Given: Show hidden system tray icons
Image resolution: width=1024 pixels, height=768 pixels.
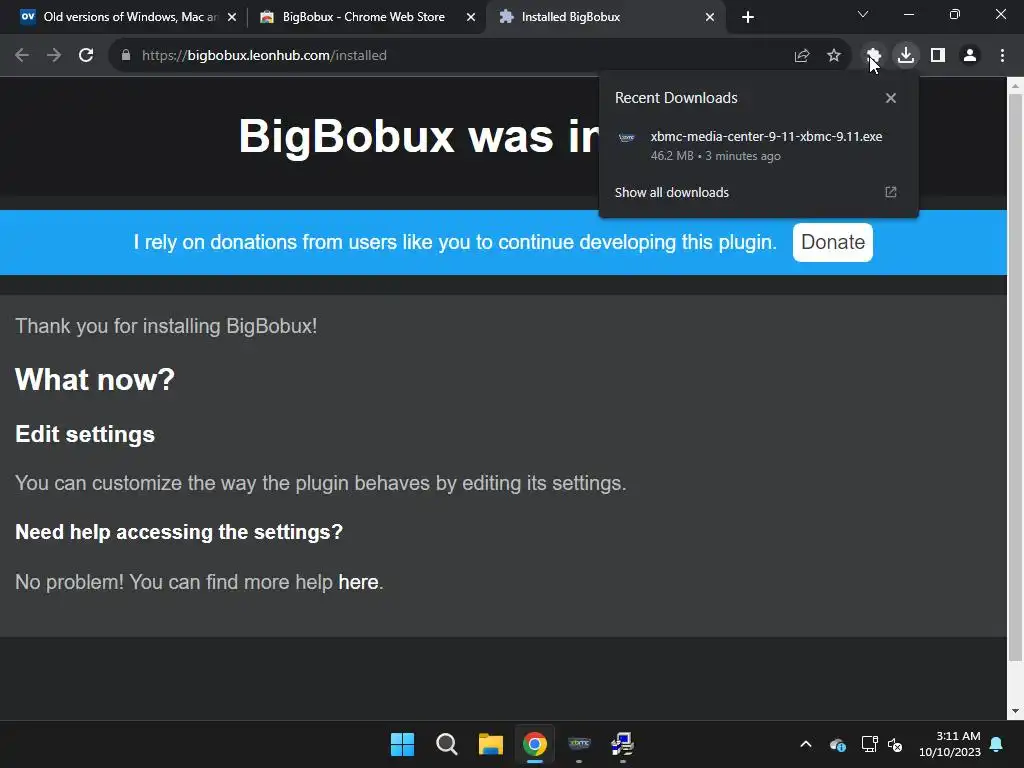Looking at the screenshot, I should coord(806,744).
